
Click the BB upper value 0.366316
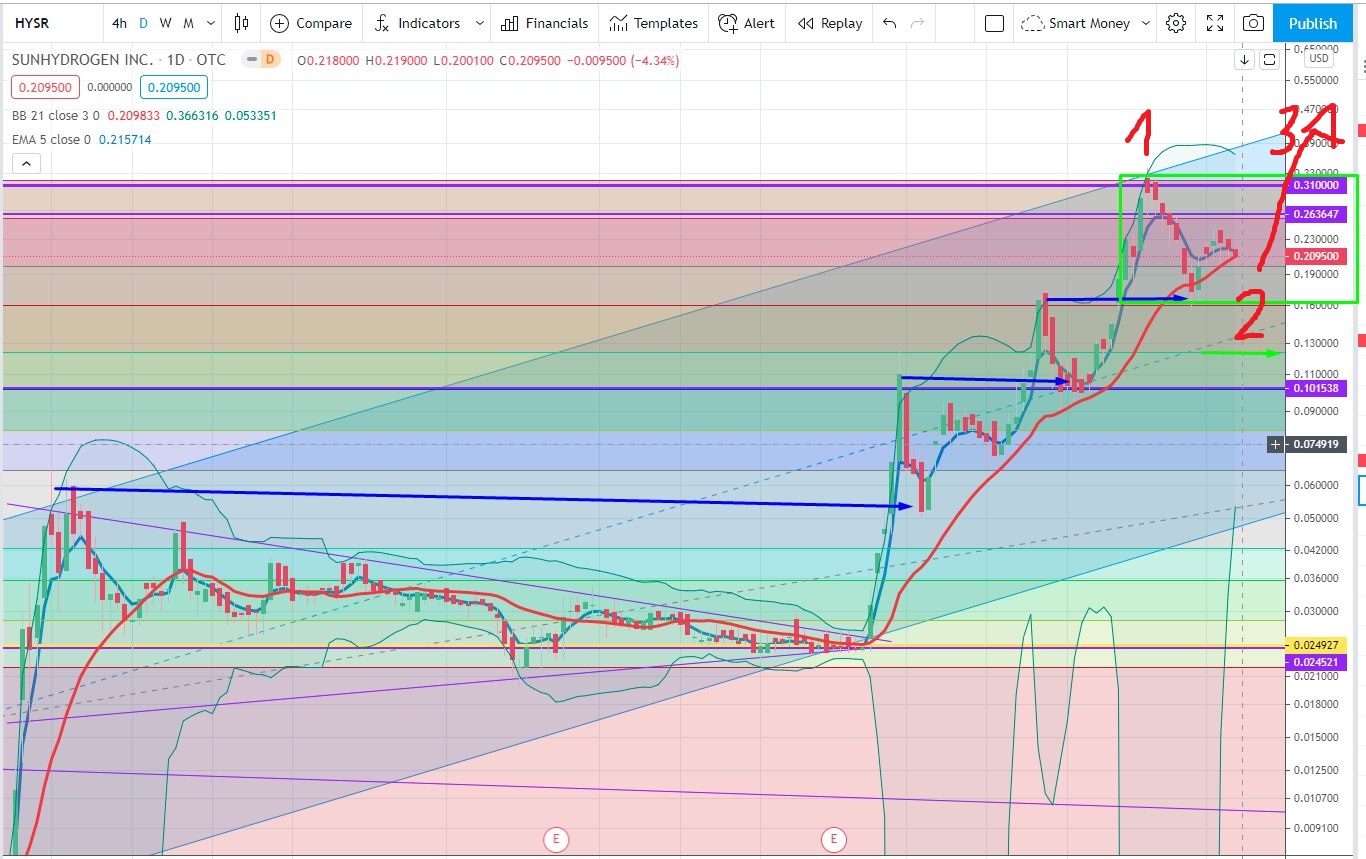(x=193, y=115)
